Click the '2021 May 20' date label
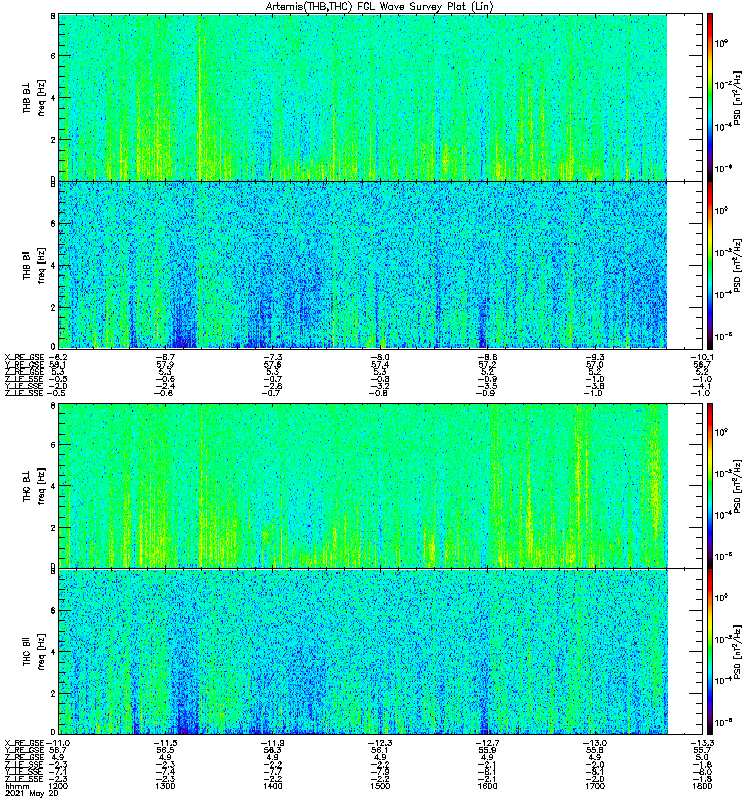Viewport: 750px width, 800px height. tap(32, 794)
